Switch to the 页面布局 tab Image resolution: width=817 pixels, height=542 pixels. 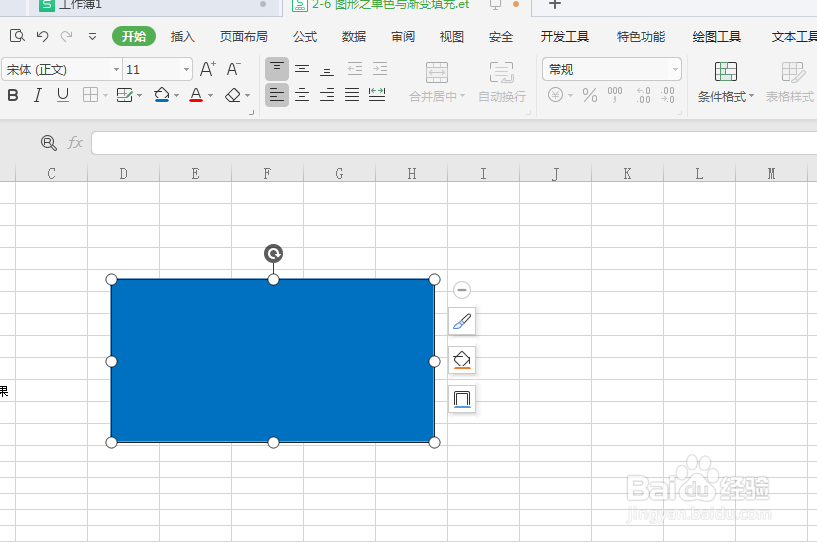[243, 36]
